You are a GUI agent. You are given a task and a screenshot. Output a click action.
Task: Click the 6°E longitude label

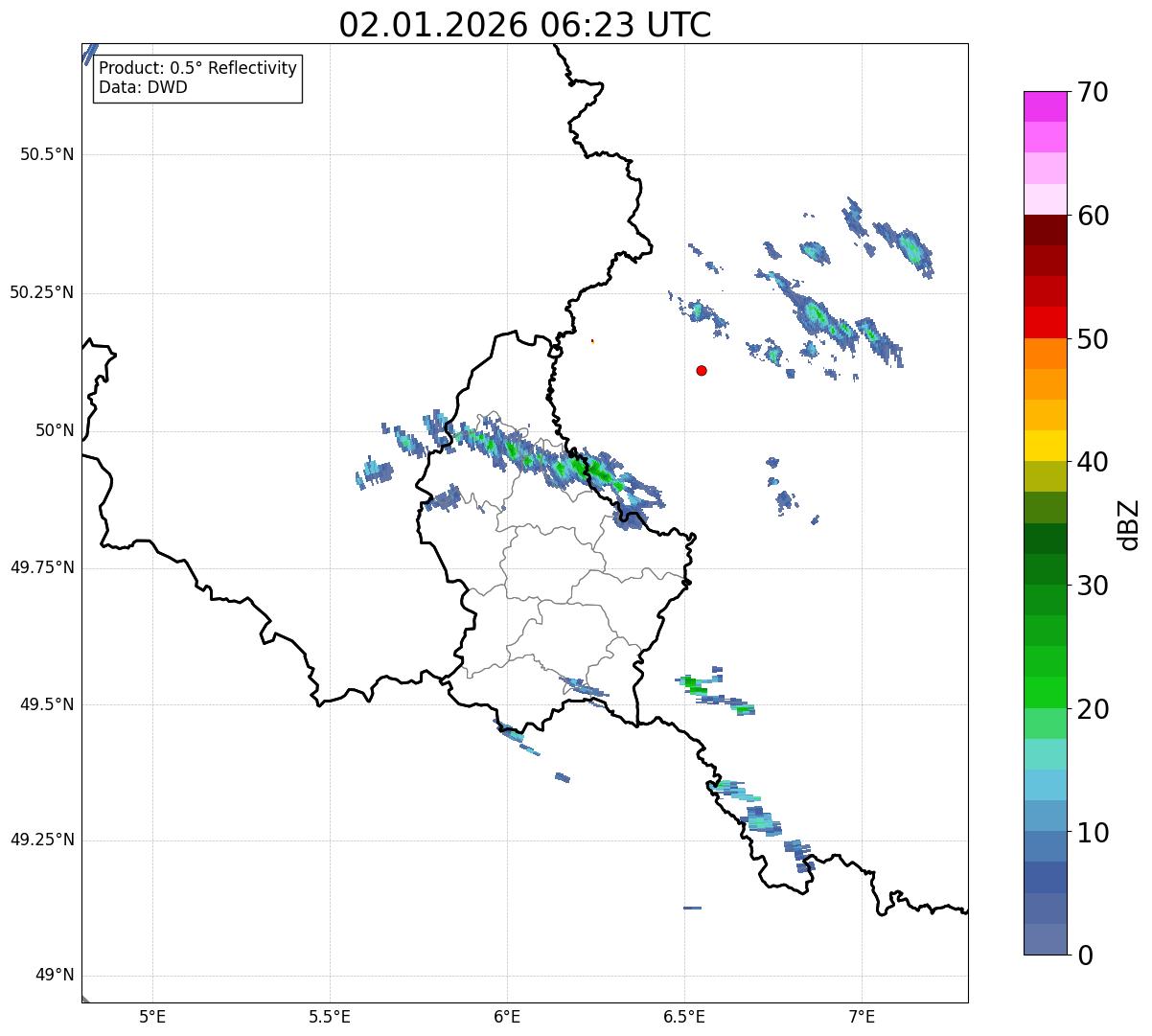[507, 1017]
